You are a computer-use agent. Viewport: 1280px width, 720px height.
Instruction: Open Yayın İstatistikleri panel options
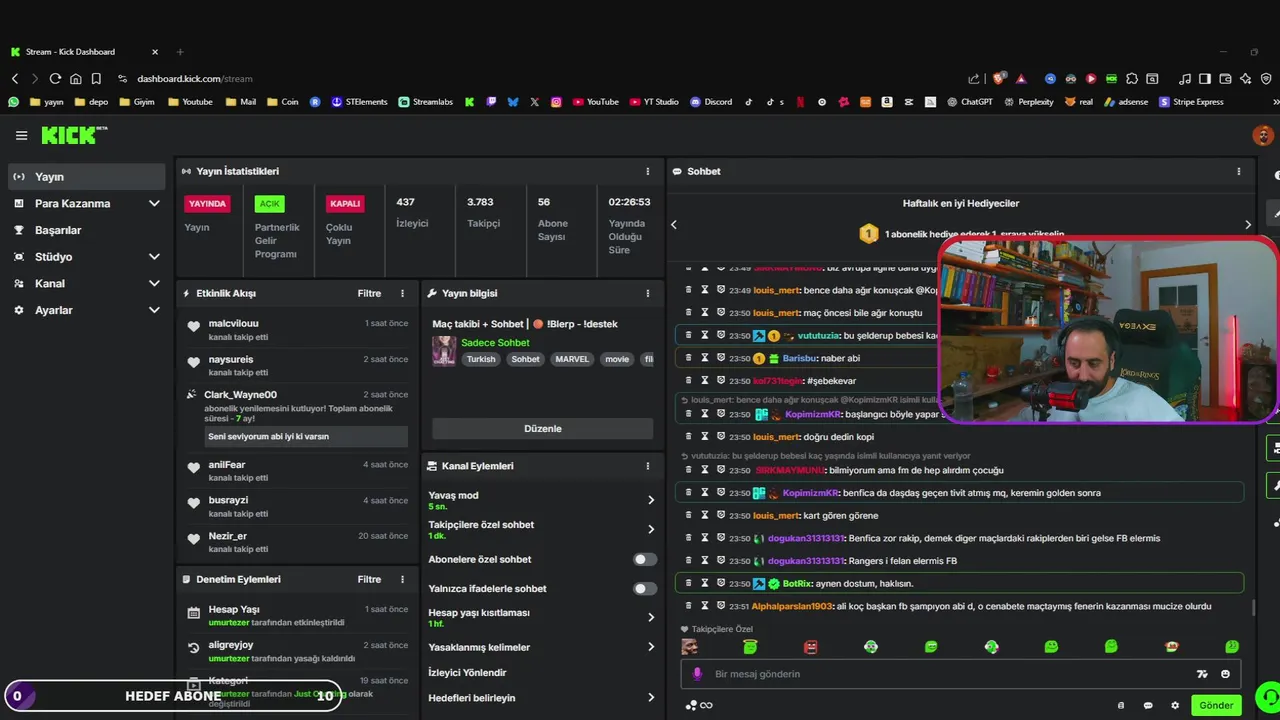coord(647,171)
